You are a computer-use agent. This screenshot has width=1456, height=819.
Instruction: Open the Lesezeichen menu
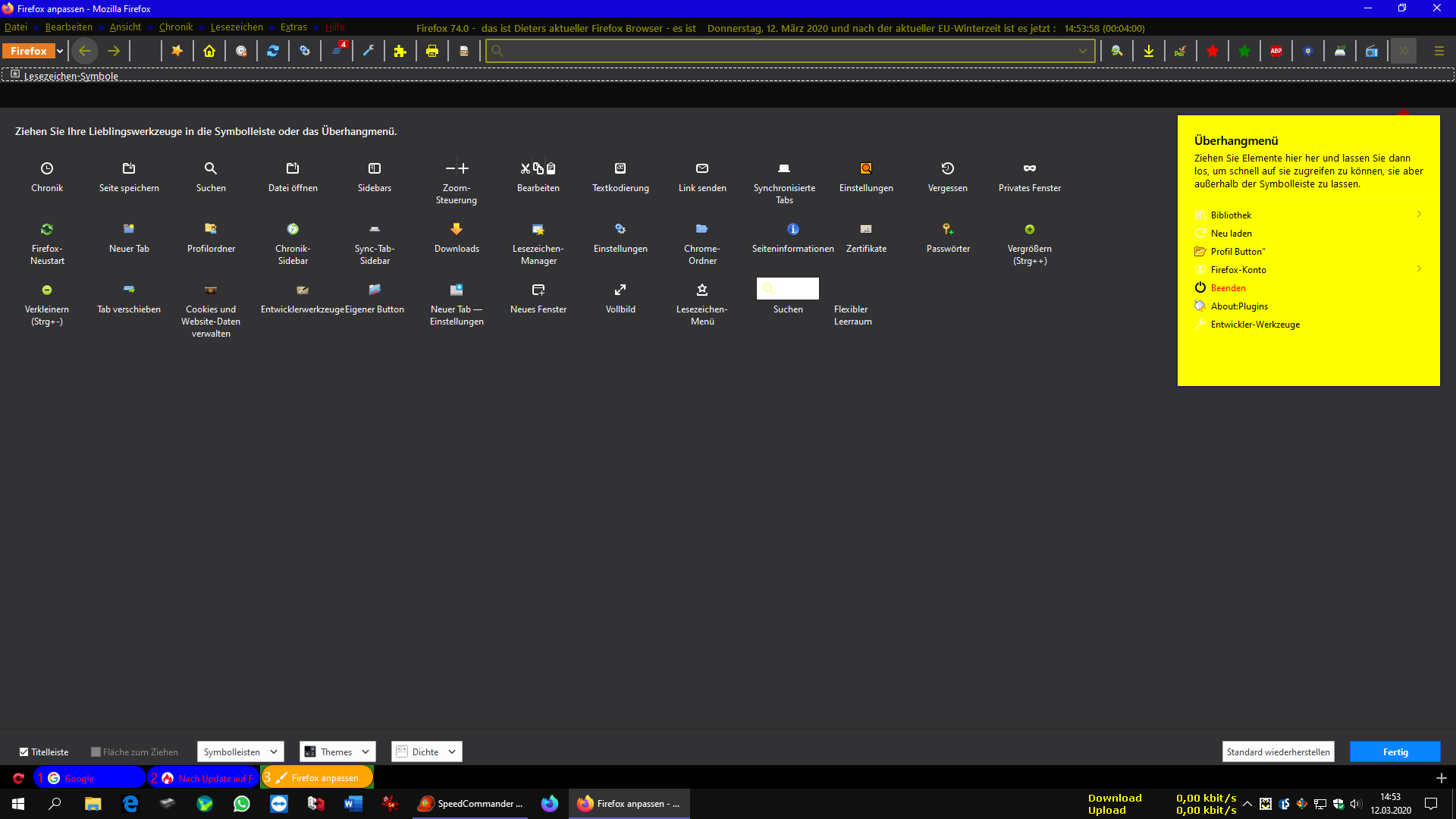pyautogui.click(x=237, y=27)
